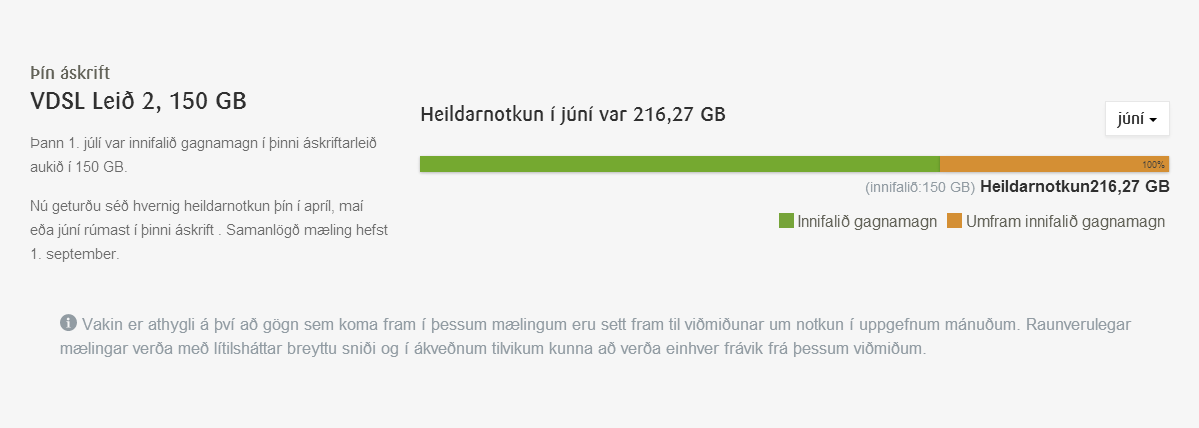Click the orange Umfram innifalið legend square
Viewport: 1199px width, 428px height.
tap(954, 221)
